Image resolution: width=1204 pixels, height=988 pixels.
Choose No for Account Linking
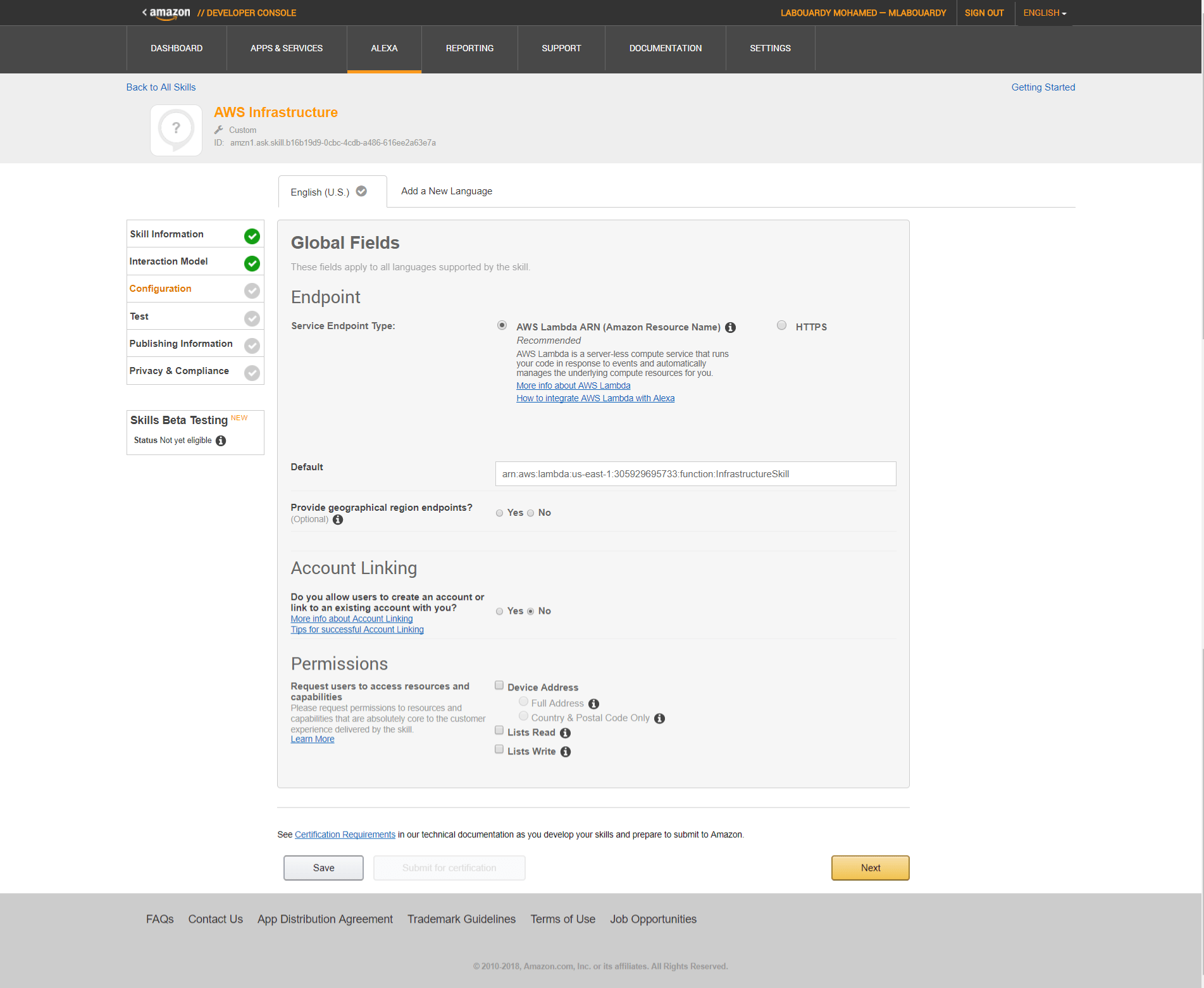coord(530,611)
